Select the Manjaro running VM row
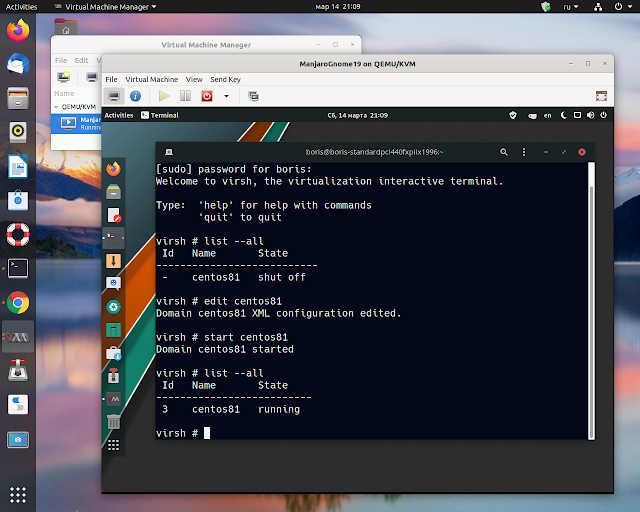 [76, 123]
